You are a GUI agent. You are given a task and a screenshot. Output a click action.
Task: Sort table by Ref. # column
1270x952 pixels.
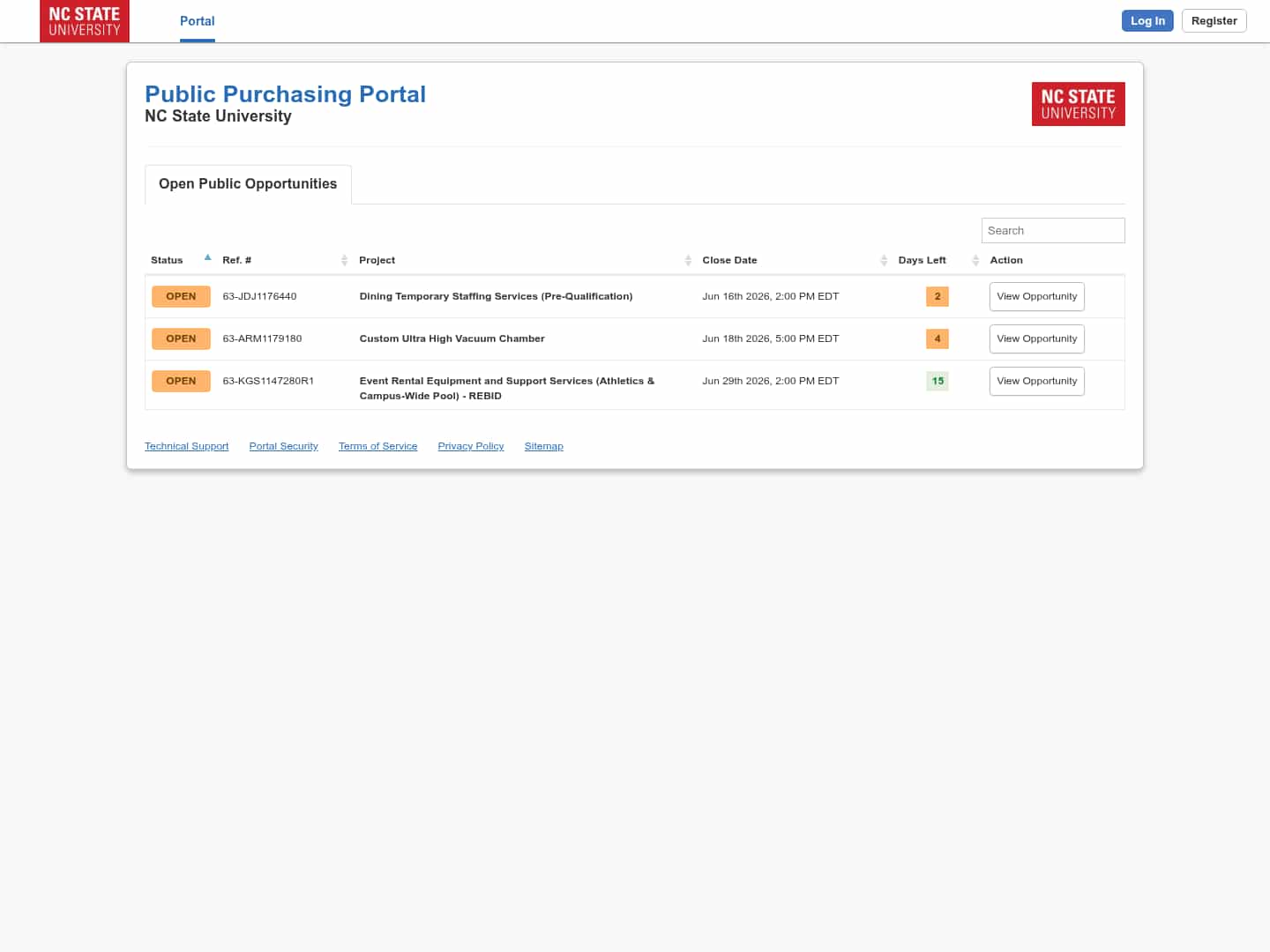(285, 260)
